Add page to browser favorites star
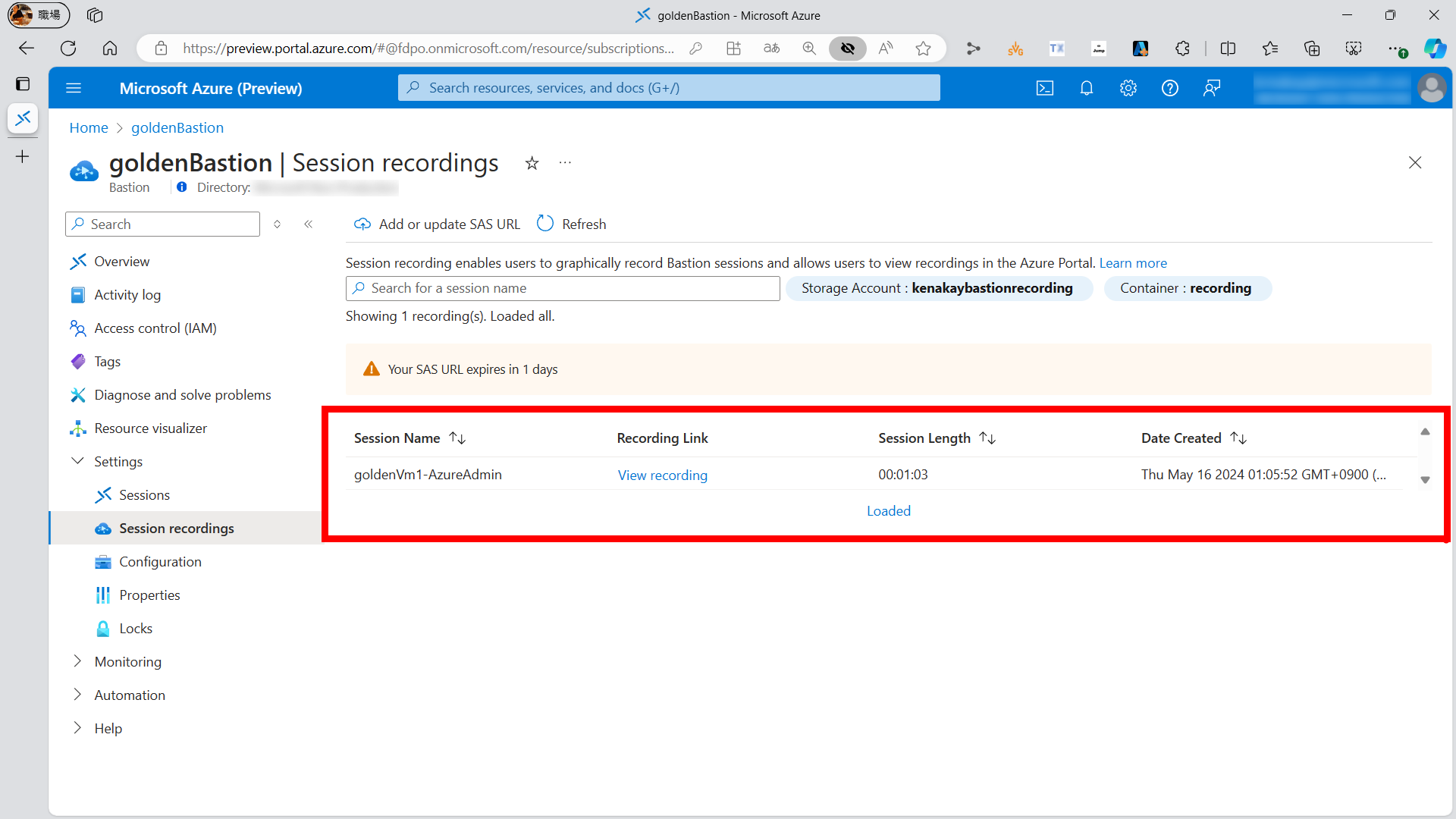The image size is (1456, 819). click(x=923, y=49)
